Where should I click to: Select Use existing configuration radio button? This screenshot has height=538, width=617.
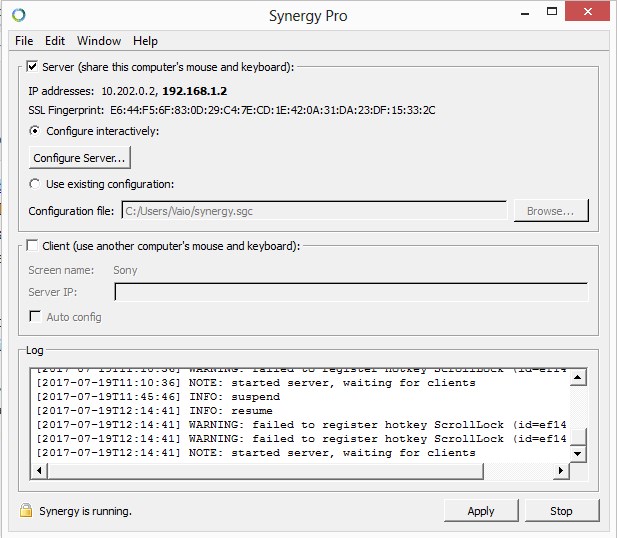[35, 184]
